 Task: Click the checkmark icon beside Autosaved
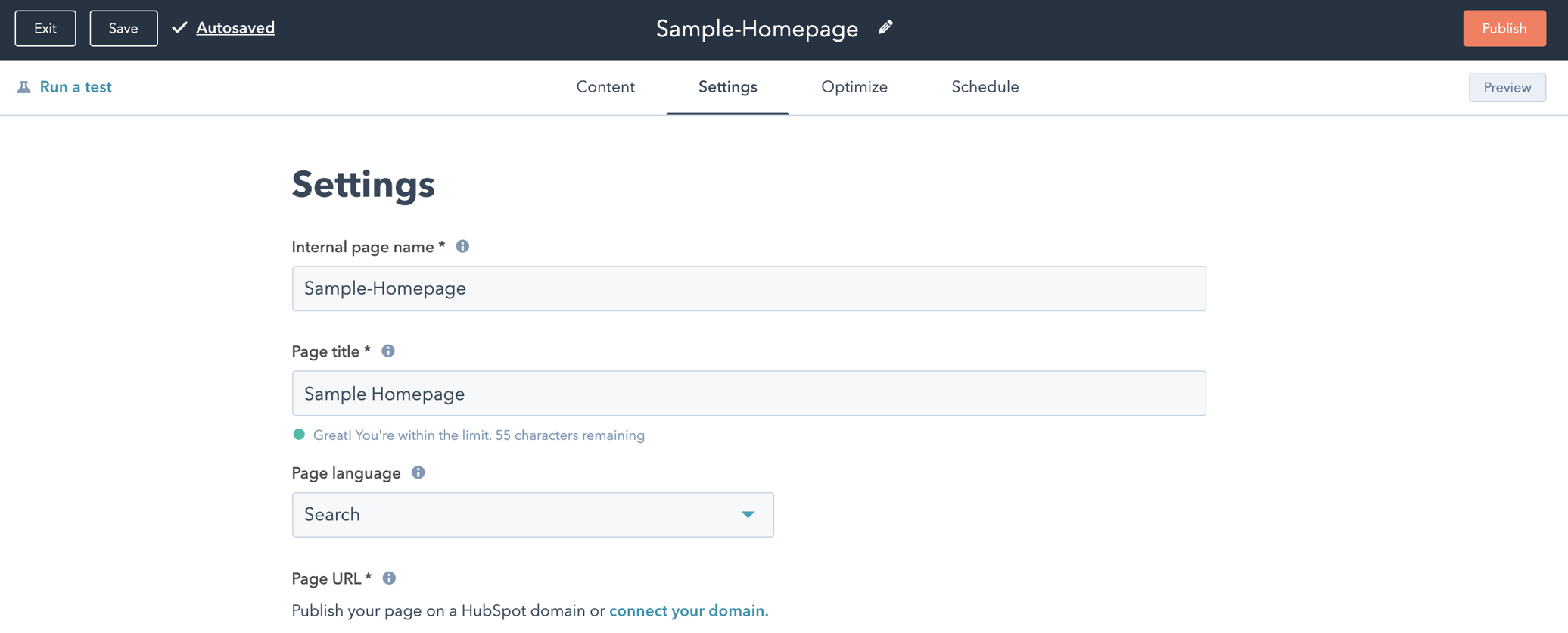tap(179, 28)
